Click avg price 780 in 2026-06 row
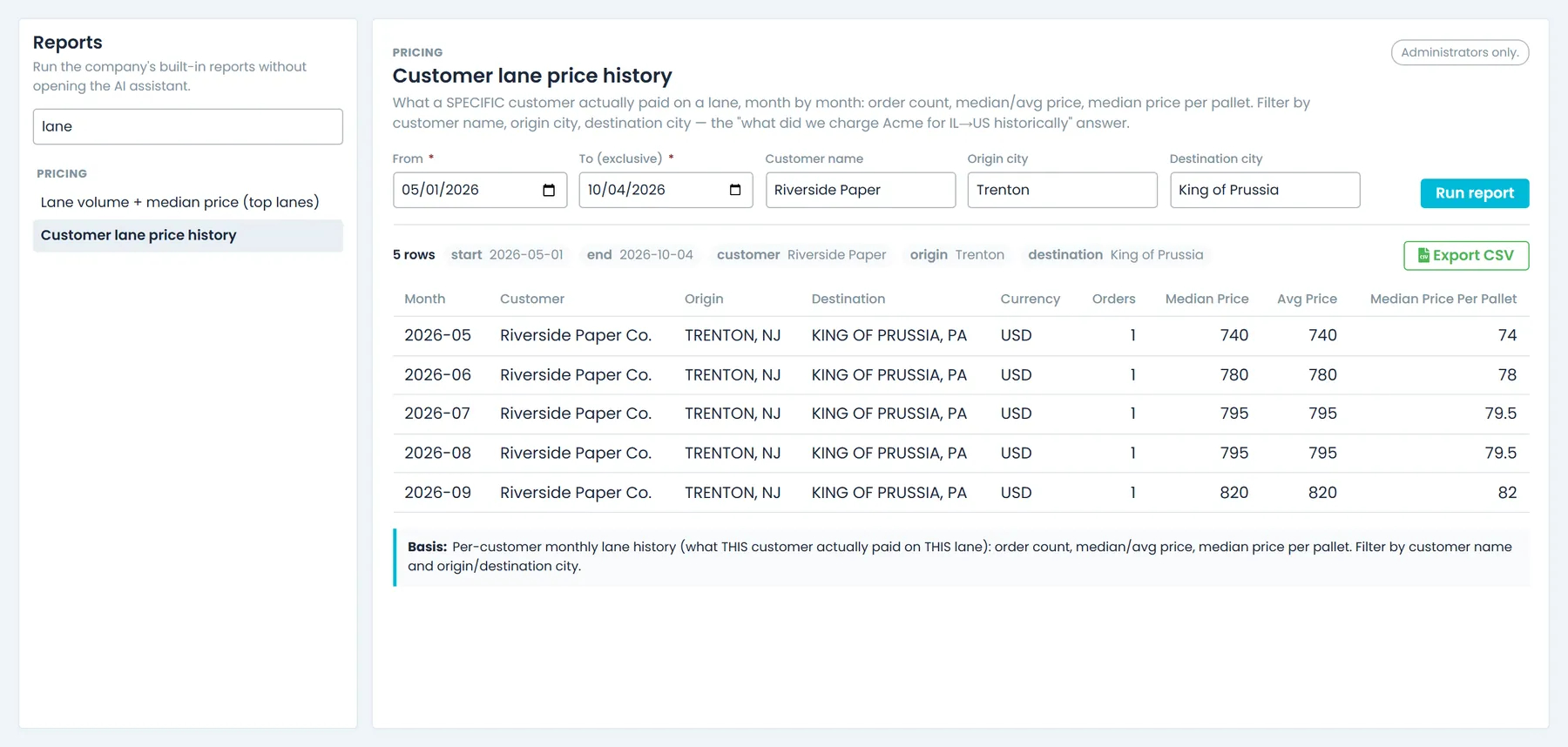Viewport: 1568px width, 747px height. click(1322, 375)
